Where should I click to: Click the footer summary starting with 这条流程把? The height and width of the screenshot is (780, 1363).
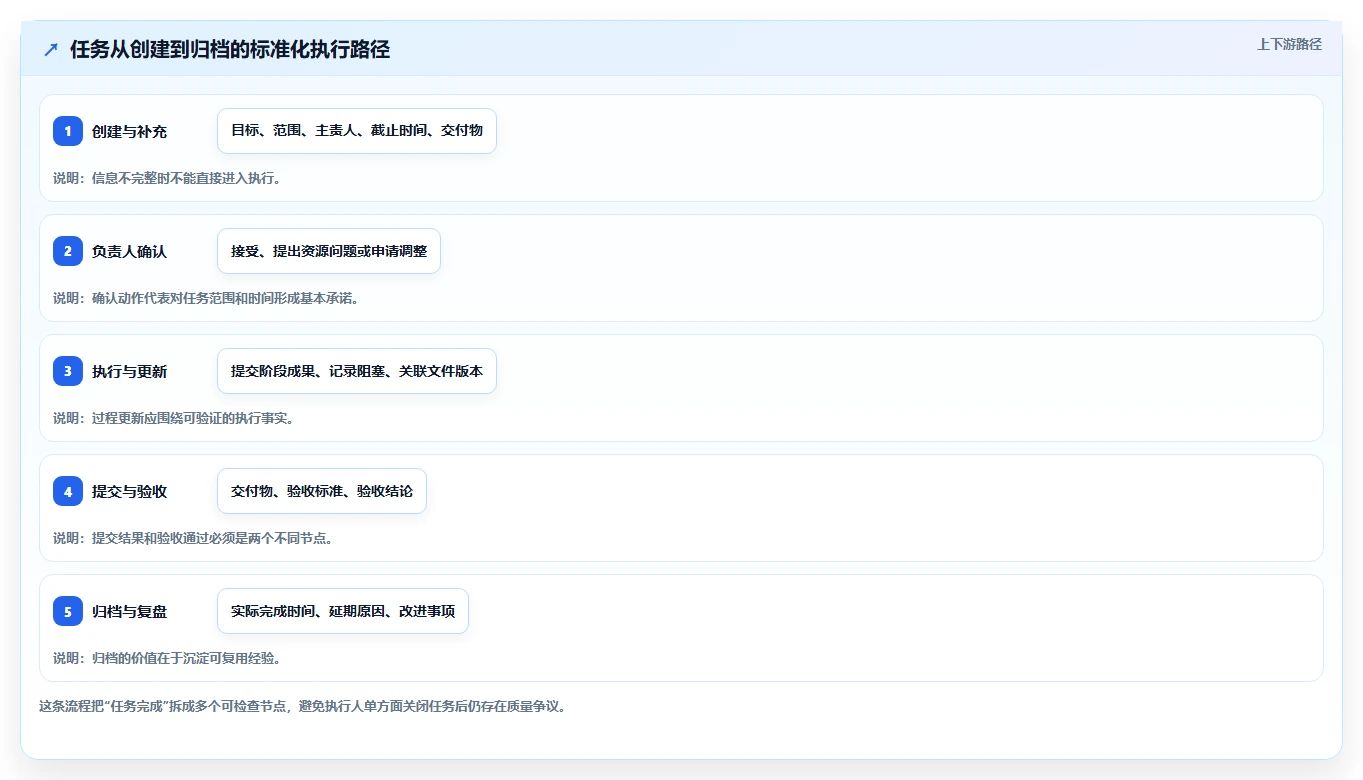[303, 706]
